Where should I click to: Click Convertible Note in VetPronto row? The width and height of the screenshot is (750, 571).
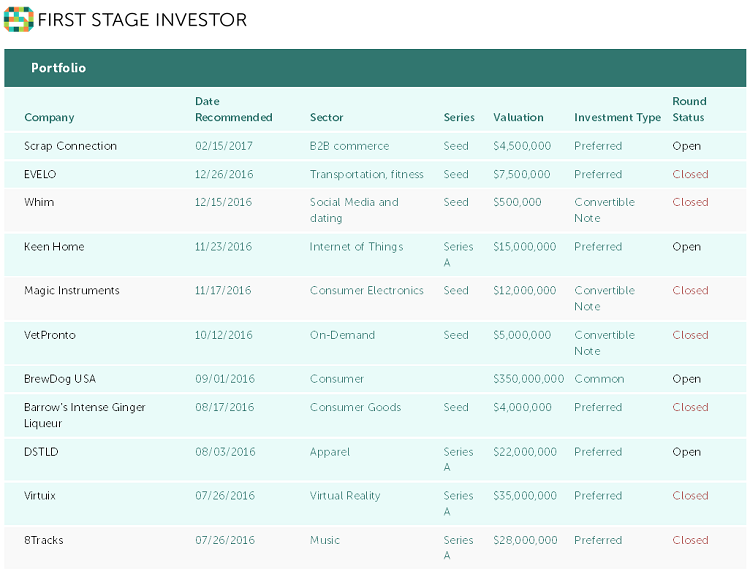tap(604, 343)
